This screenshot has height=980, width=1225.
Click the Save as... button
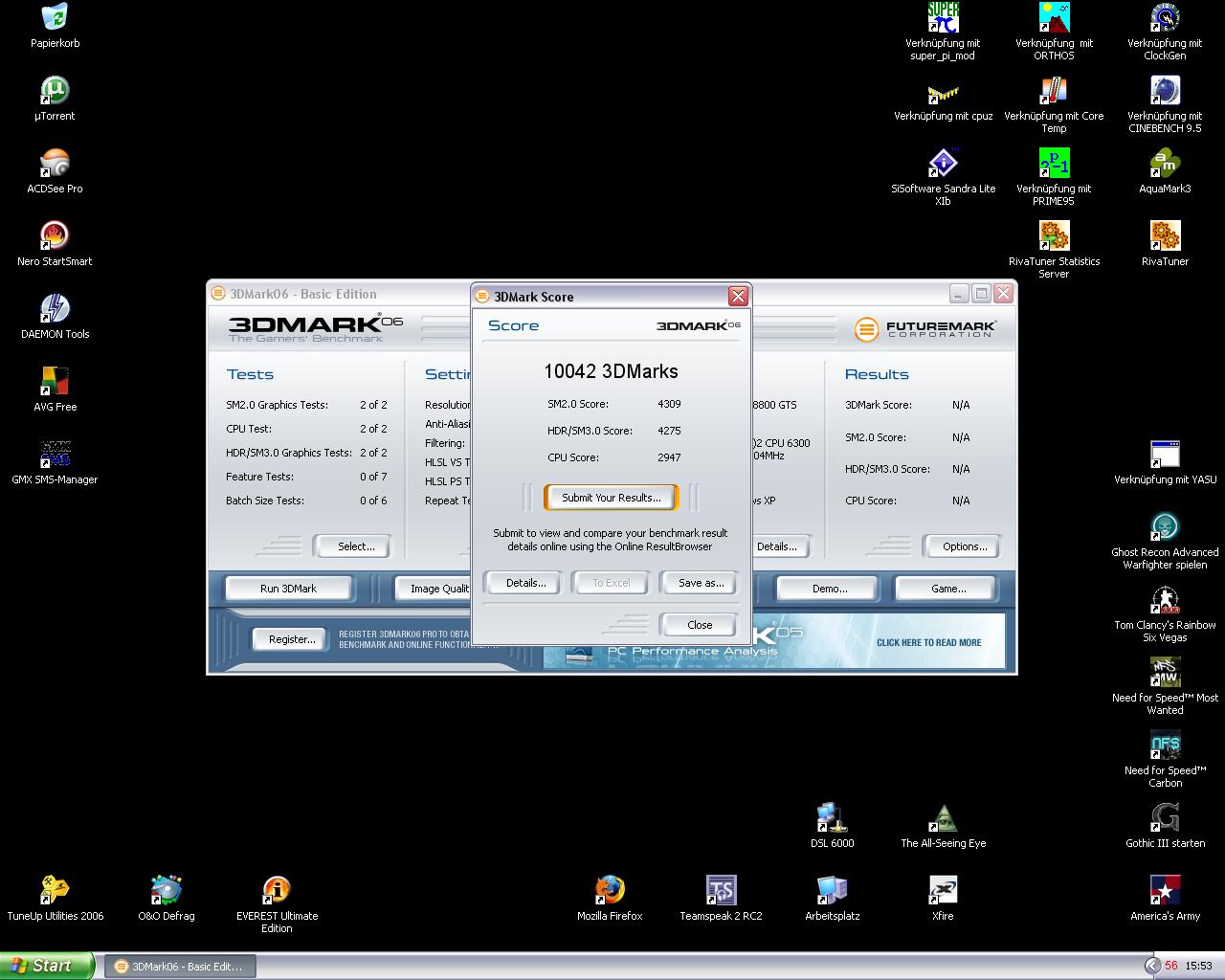701,583
